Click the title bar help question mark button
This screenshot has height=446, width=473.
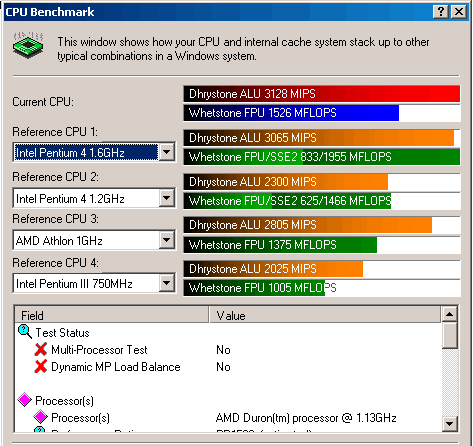[x=441, y=12]
